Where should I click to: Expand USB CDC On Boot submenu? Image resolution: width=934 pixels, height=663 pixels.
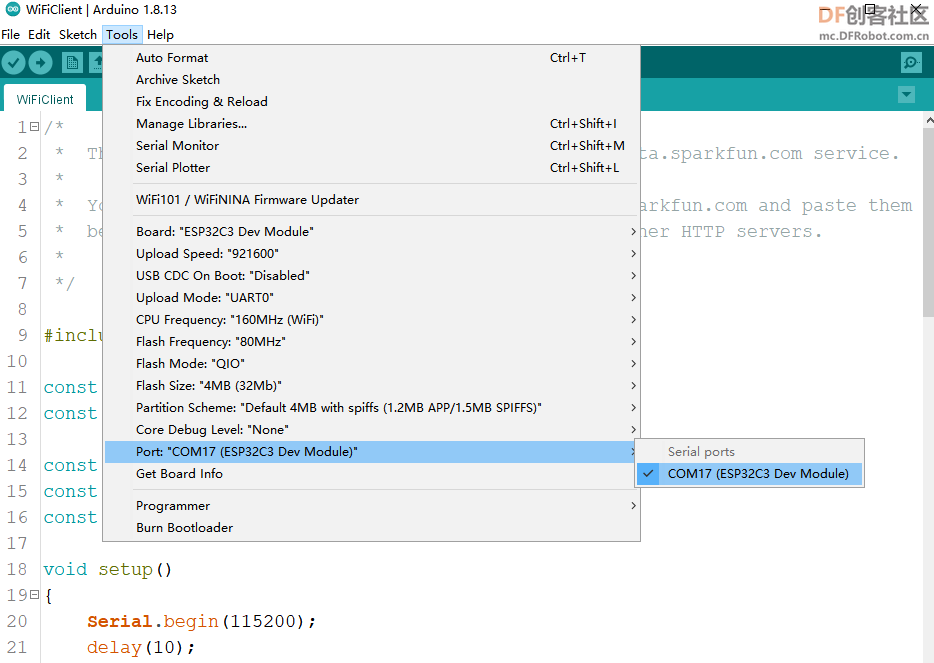[x=371, y=276]
